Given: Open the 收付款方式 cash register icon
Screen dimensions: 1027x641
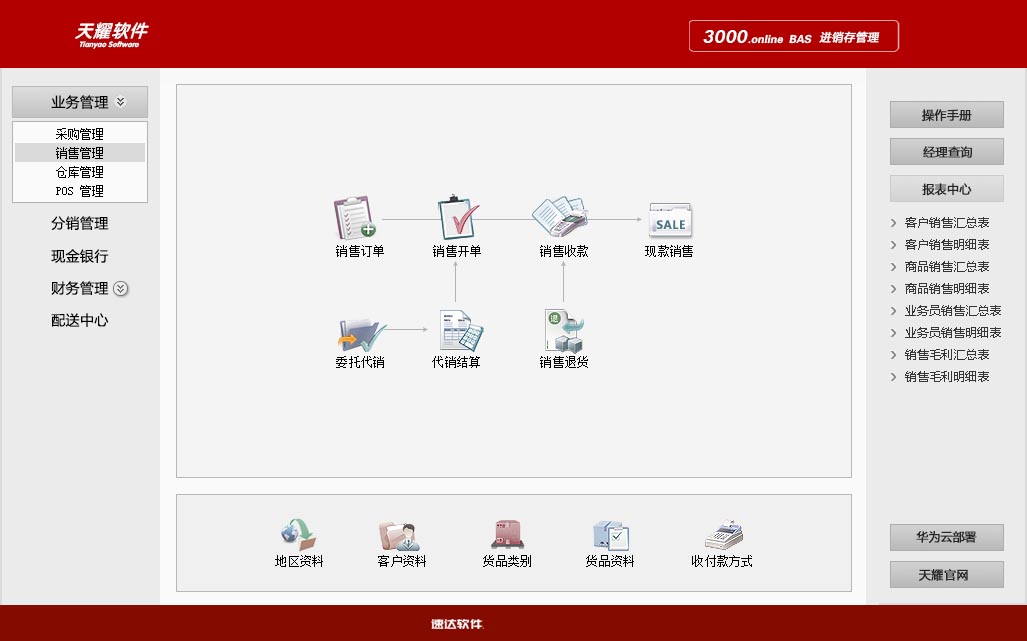Looking at the screenshot, I should (724, 534).
